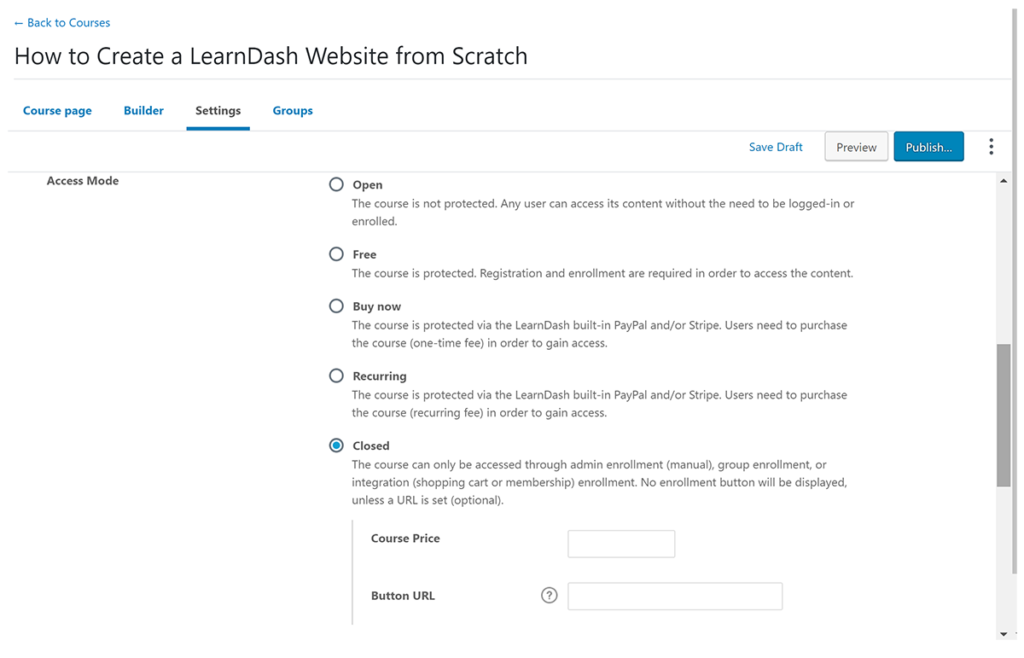Click the vertical scrollbar thumb

tap(1003, 415)
